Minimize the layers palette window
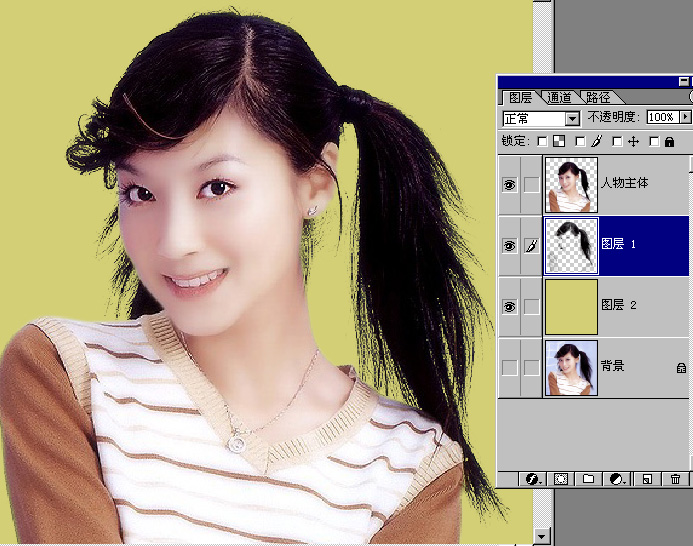 pyautogui.click(x=683, y=81)
